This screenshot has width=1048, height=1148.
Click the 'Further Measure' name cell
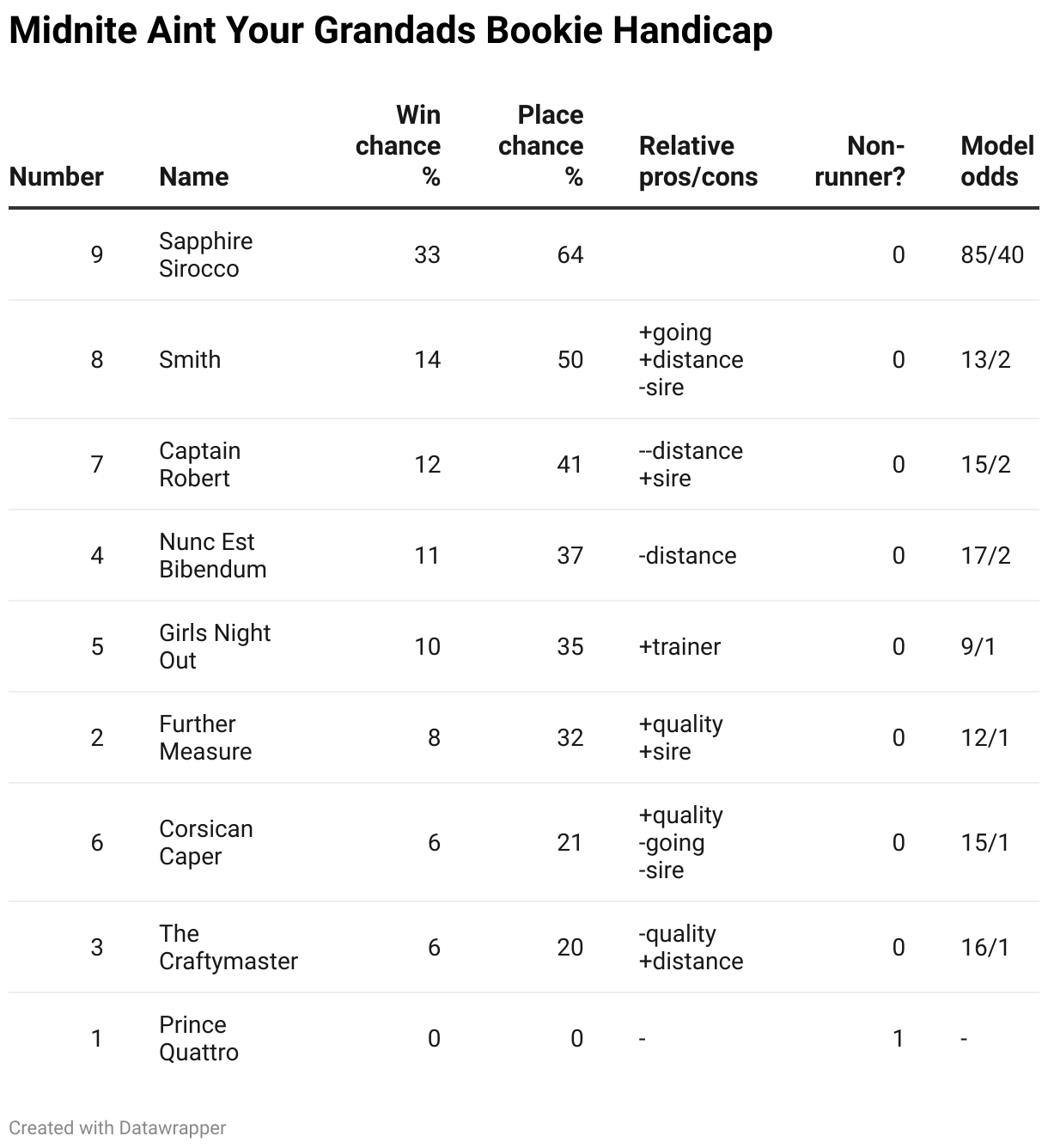[x=205, y=737]
